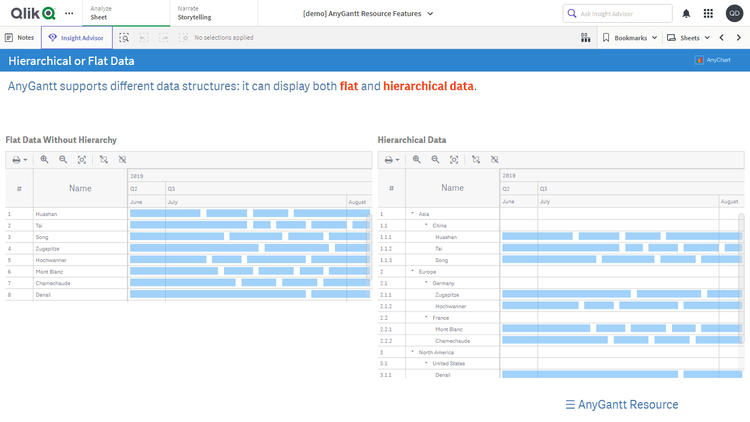Screen dimensions: 750x422
Task: Open print menu in Hierarchical Data toolbar
Action: point(391,159)
